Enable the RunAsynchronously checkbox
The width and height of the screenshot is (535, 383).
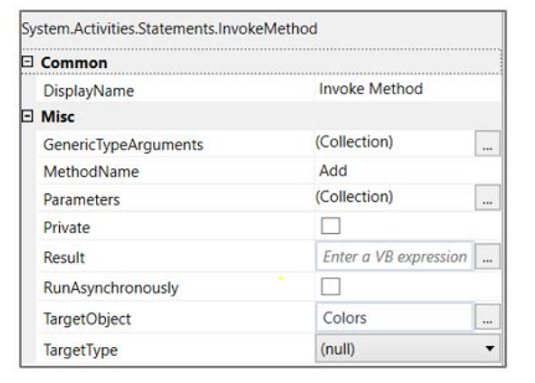pyautogui.click(x=330, y=286)
